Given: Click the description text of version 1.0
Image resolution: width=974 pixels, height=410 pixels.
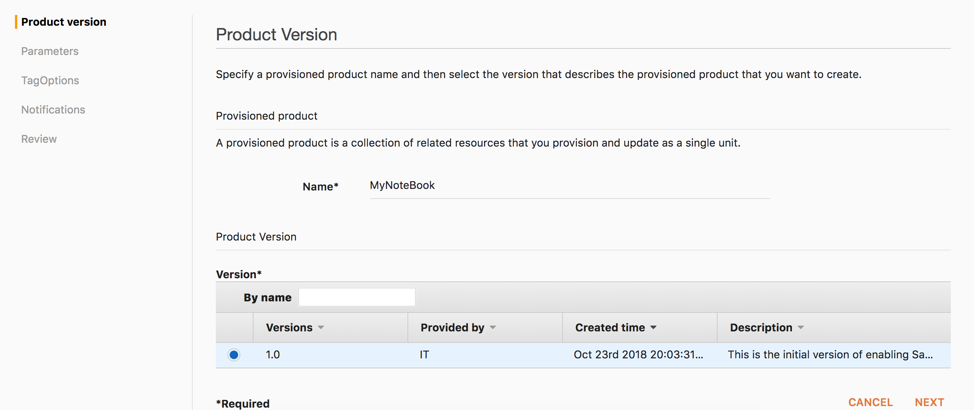Looking at the screenshot, I should pyautogui.click(x=830, y=355).
